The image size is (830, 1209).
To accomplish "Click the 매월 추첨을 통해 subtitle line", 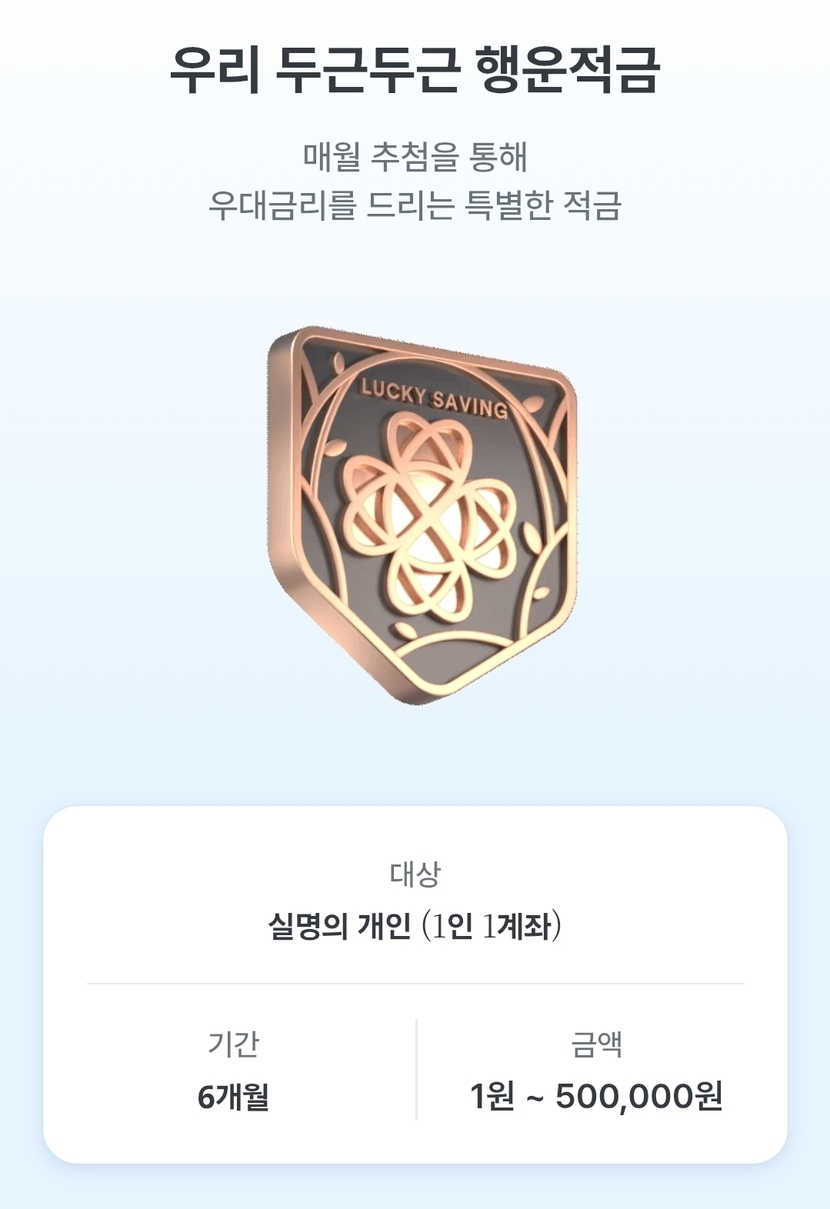I will coord(415,157).
